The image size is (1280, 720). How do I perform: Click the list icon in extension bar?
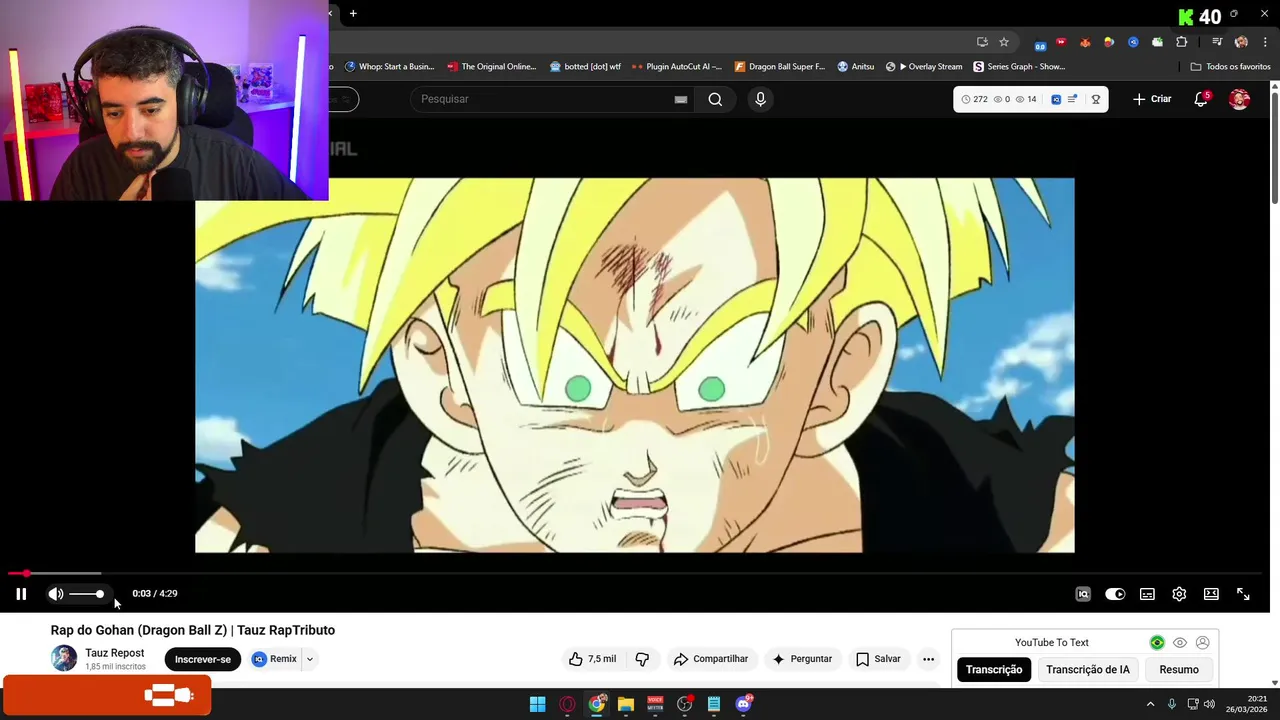click(1073, 99)
